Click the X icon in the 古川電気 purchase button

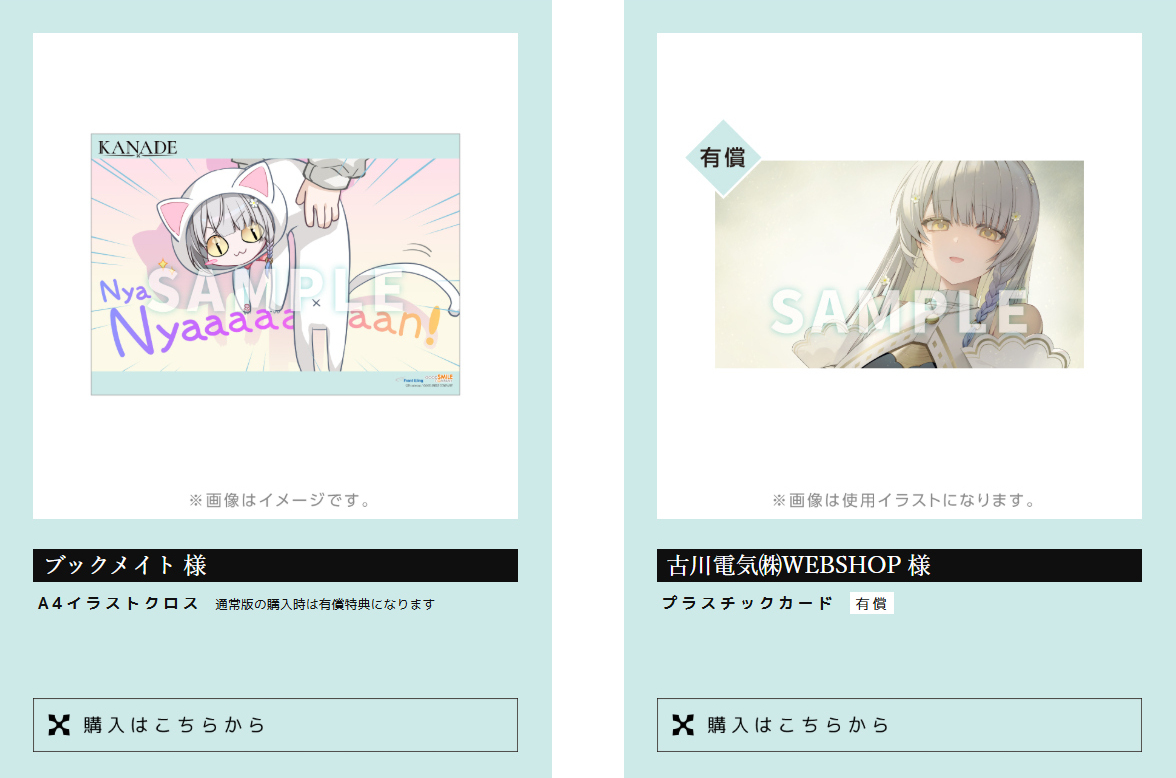tap(683, 725)
